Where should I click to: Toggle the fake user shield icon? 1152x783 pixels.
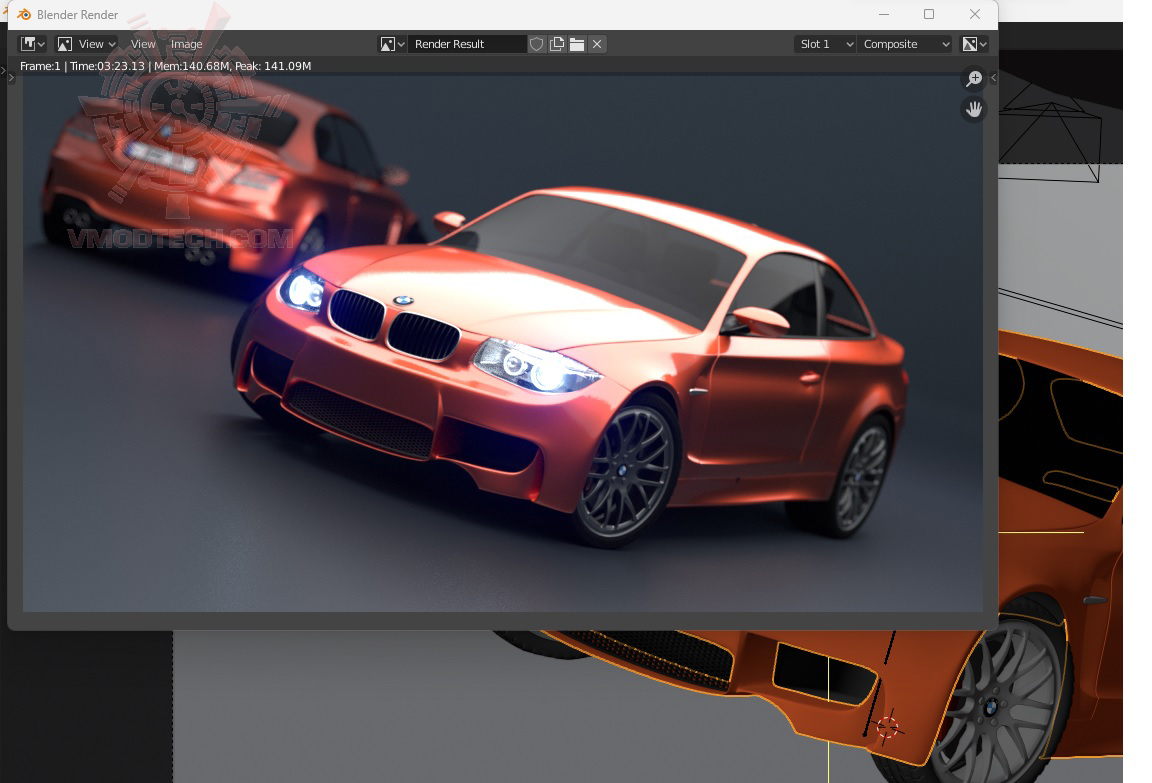(536, 44)
